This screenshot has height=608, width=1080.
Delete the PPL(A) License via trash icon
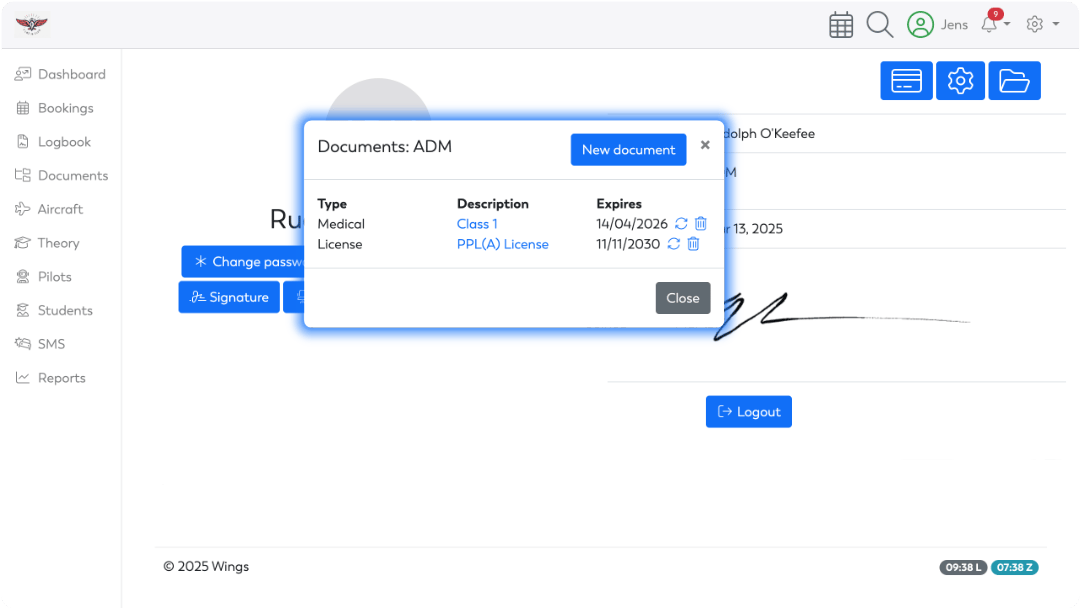[693, 244]
